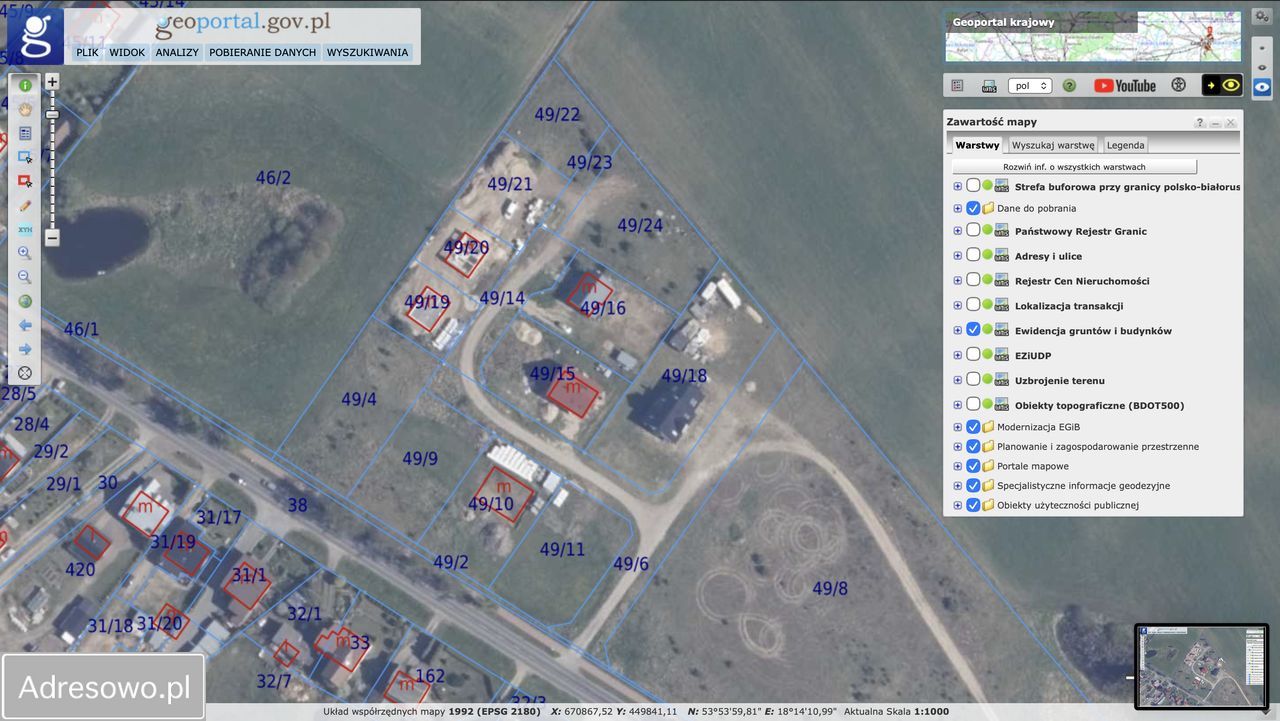This screenshot has width=1280, height=721.
Task: Choose the pencil drawing tool
Action: (x=25, y=205)
